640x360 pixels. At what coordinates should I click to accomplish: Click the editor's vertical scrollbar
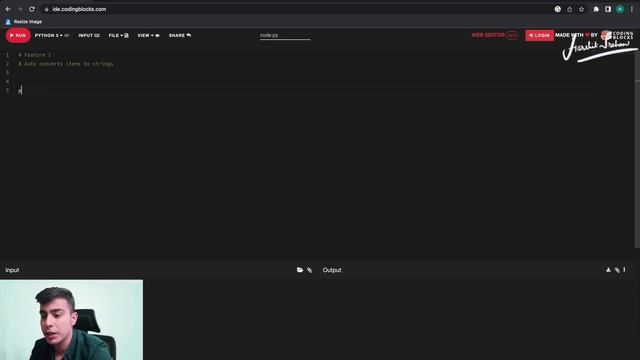637,149
